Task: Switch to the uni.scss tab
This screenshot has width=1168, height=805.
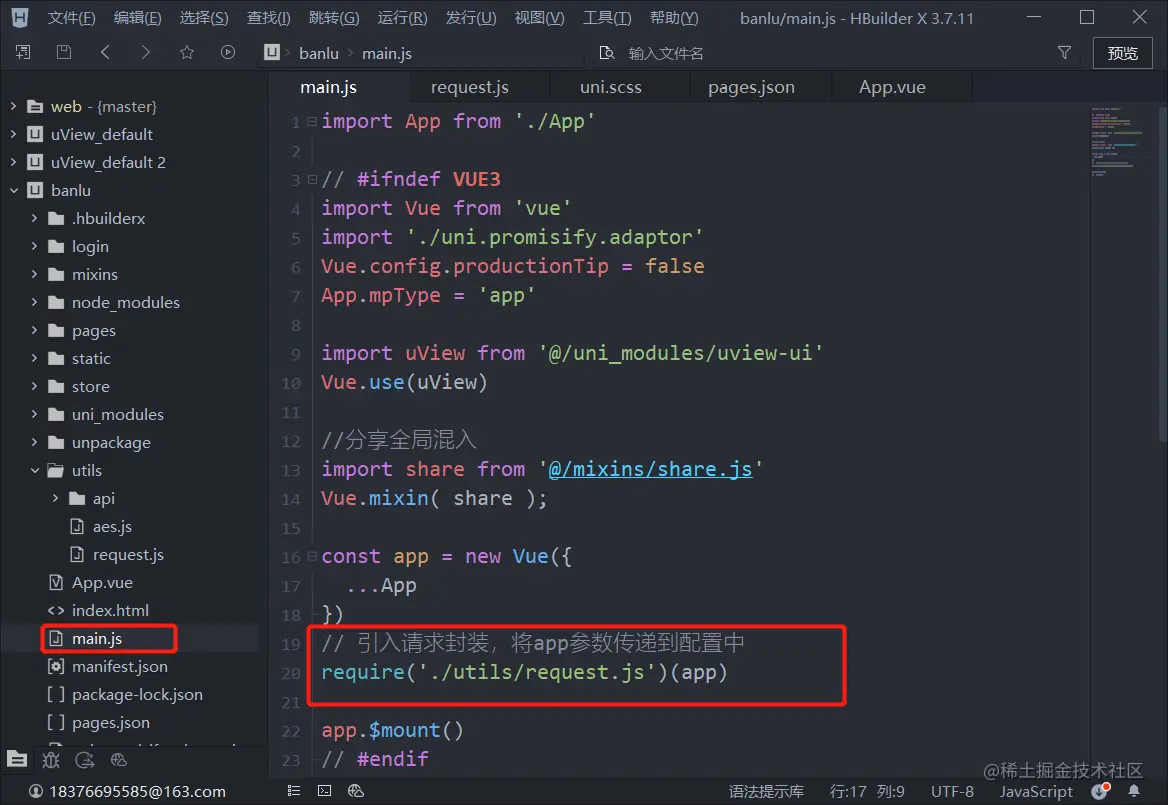Action: 611,87
